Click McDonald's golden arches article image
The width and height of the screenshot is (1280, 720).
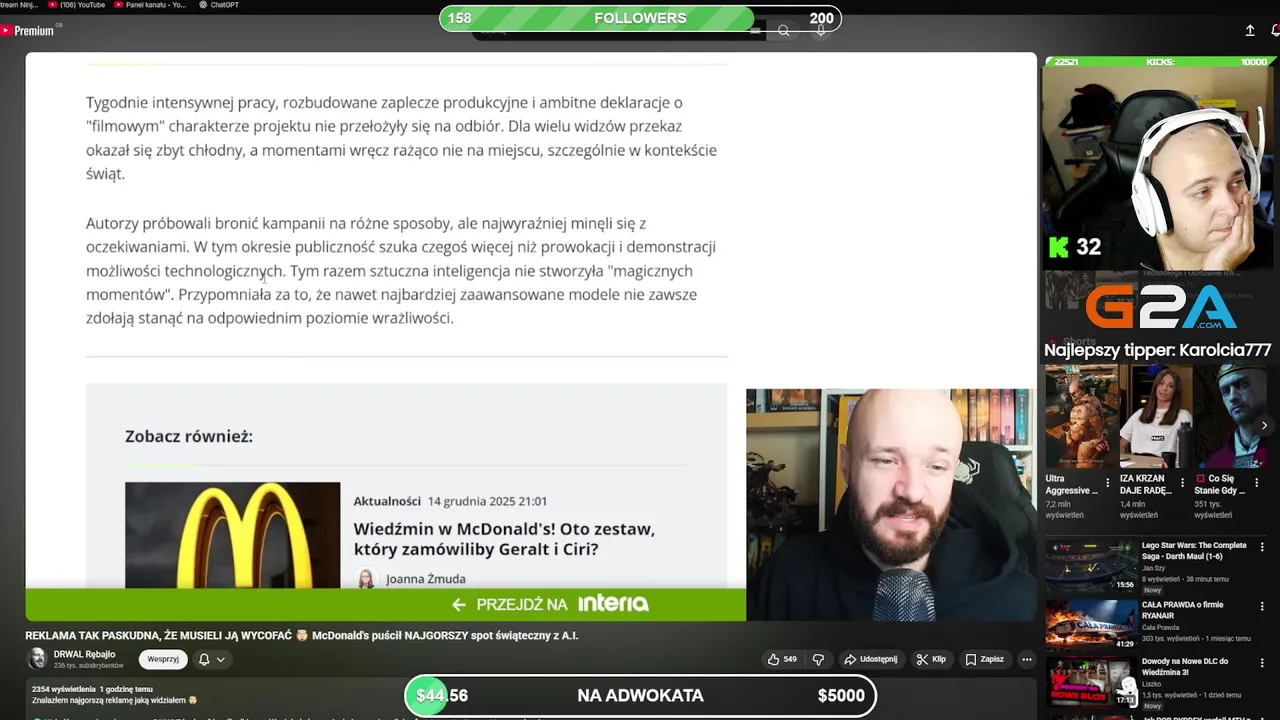232,535
